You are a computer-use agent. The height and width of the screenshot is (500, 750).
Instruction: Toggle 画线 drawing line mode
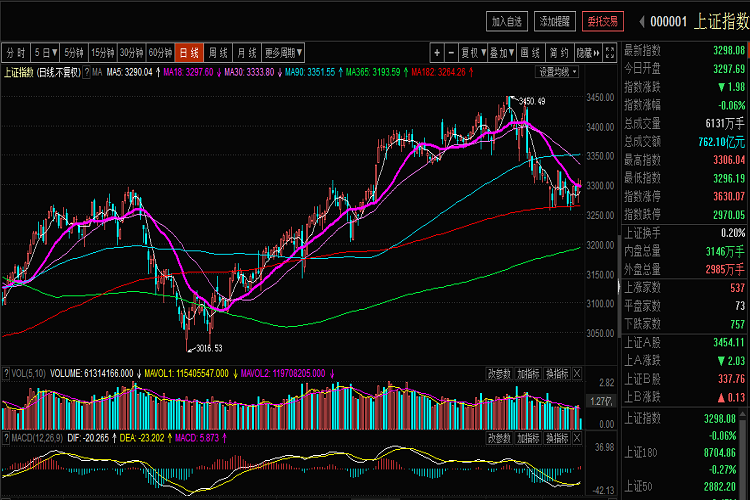[532, 52]
